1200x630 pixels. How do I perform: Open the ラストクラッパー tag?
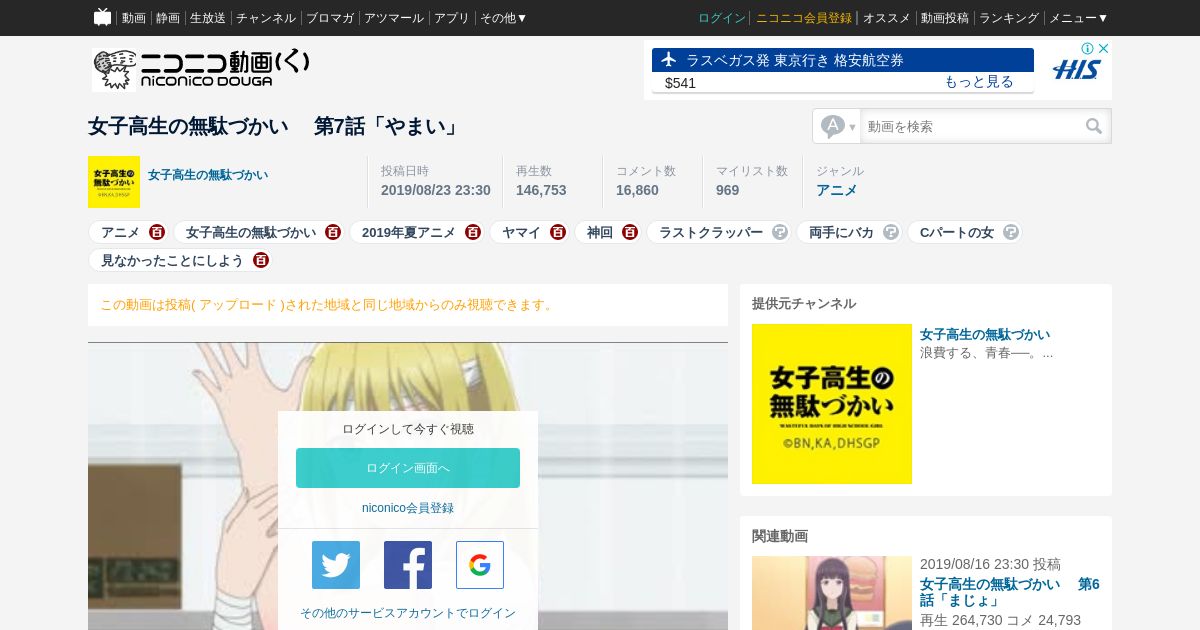pos(711,232)
